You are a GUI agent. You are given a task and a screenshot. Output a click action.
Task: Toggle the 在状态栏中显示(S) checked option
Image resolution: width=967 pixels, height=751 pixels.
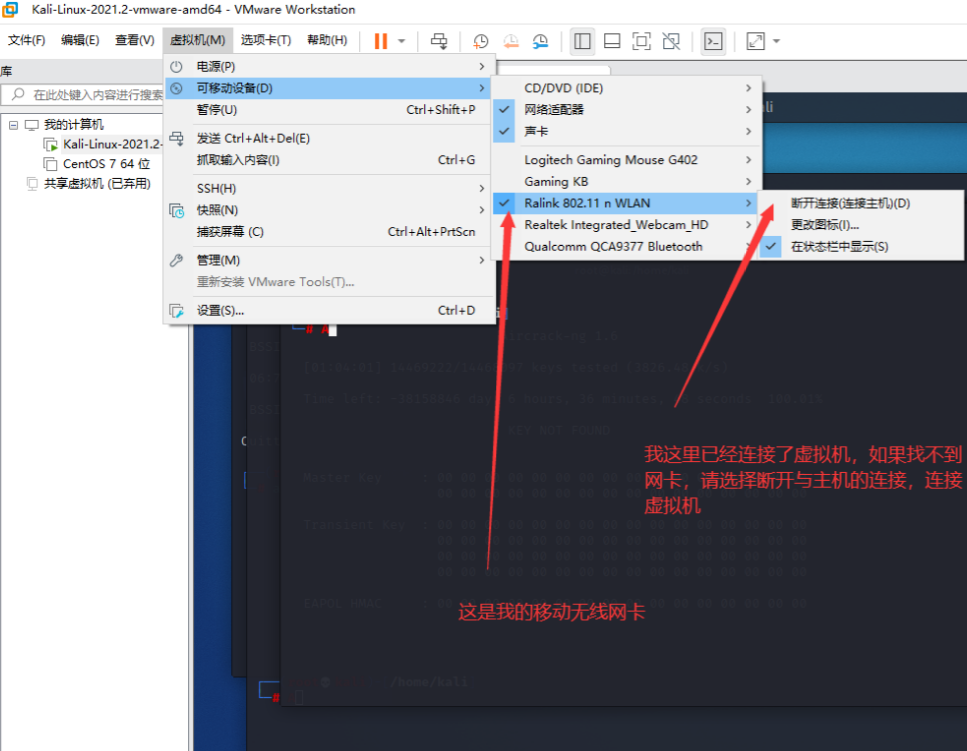pos(839,246)
